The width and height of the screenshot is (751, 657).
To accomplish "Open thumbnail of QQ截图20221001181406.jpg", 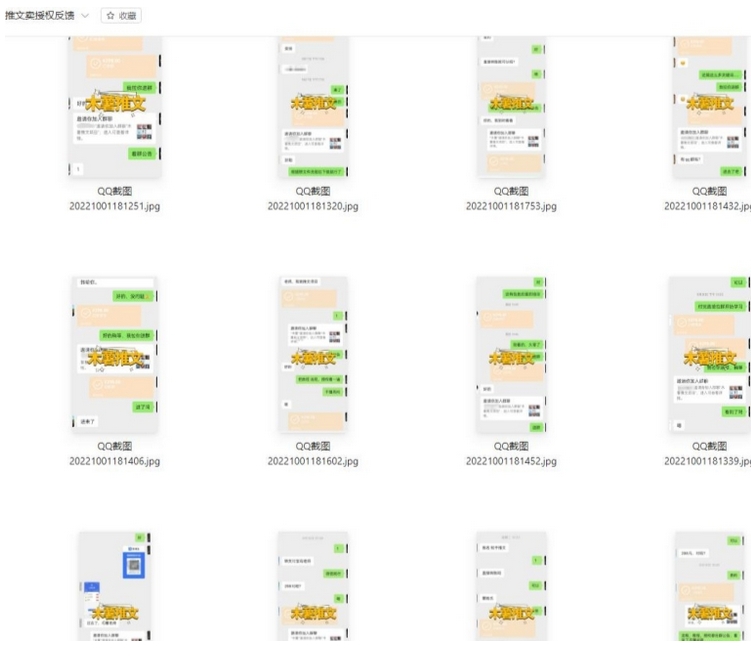I will point(114,355).
